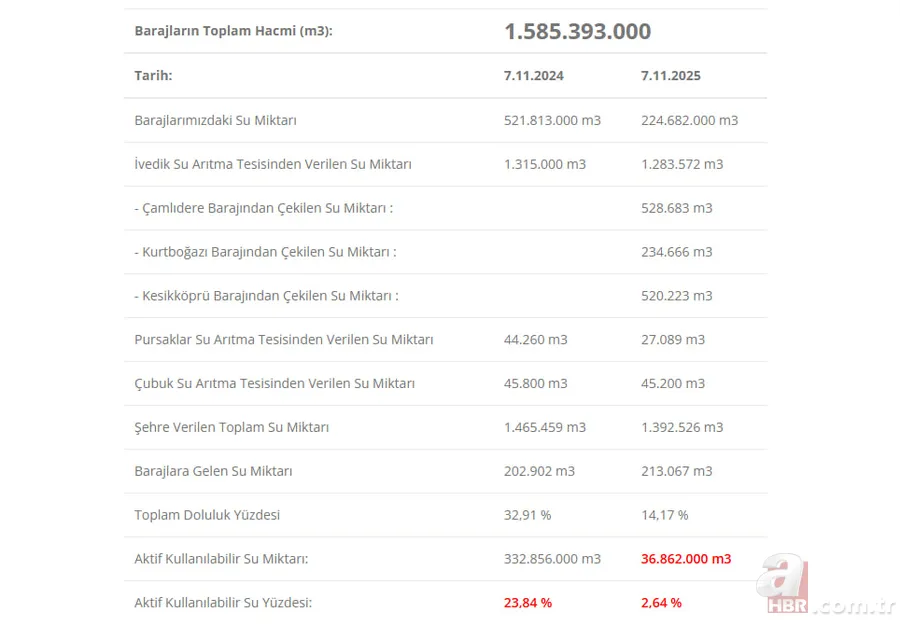Click the red 2,64 % value

click(661, 603)
